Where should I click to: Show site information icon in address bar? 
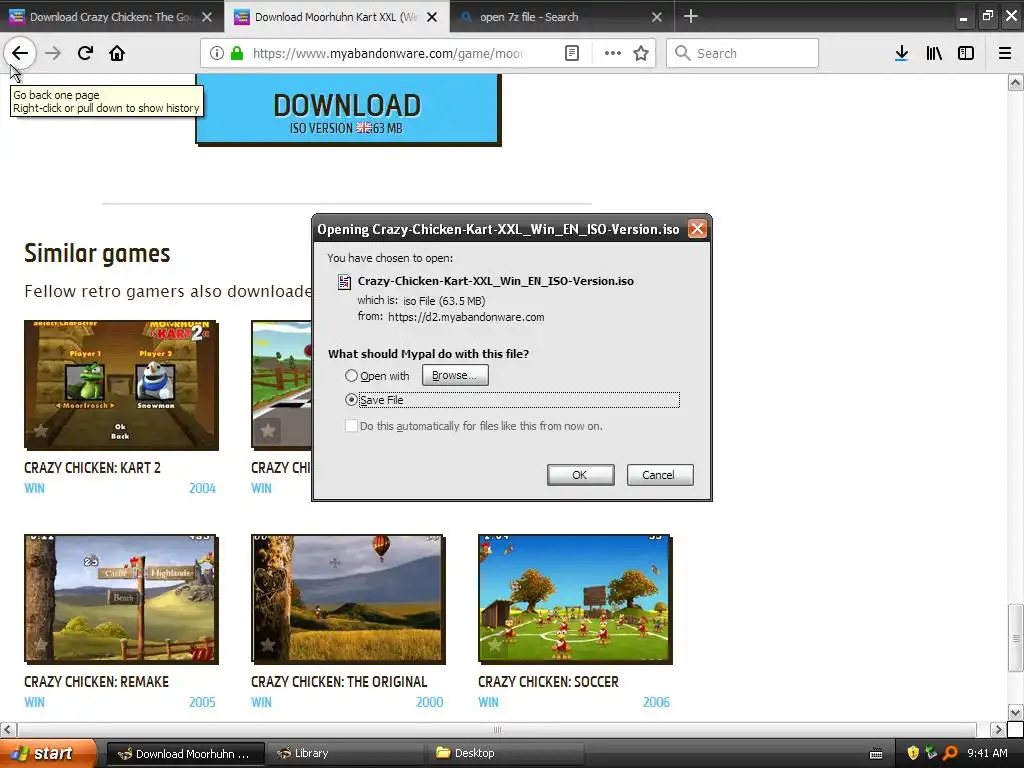(x=217, y=53)
